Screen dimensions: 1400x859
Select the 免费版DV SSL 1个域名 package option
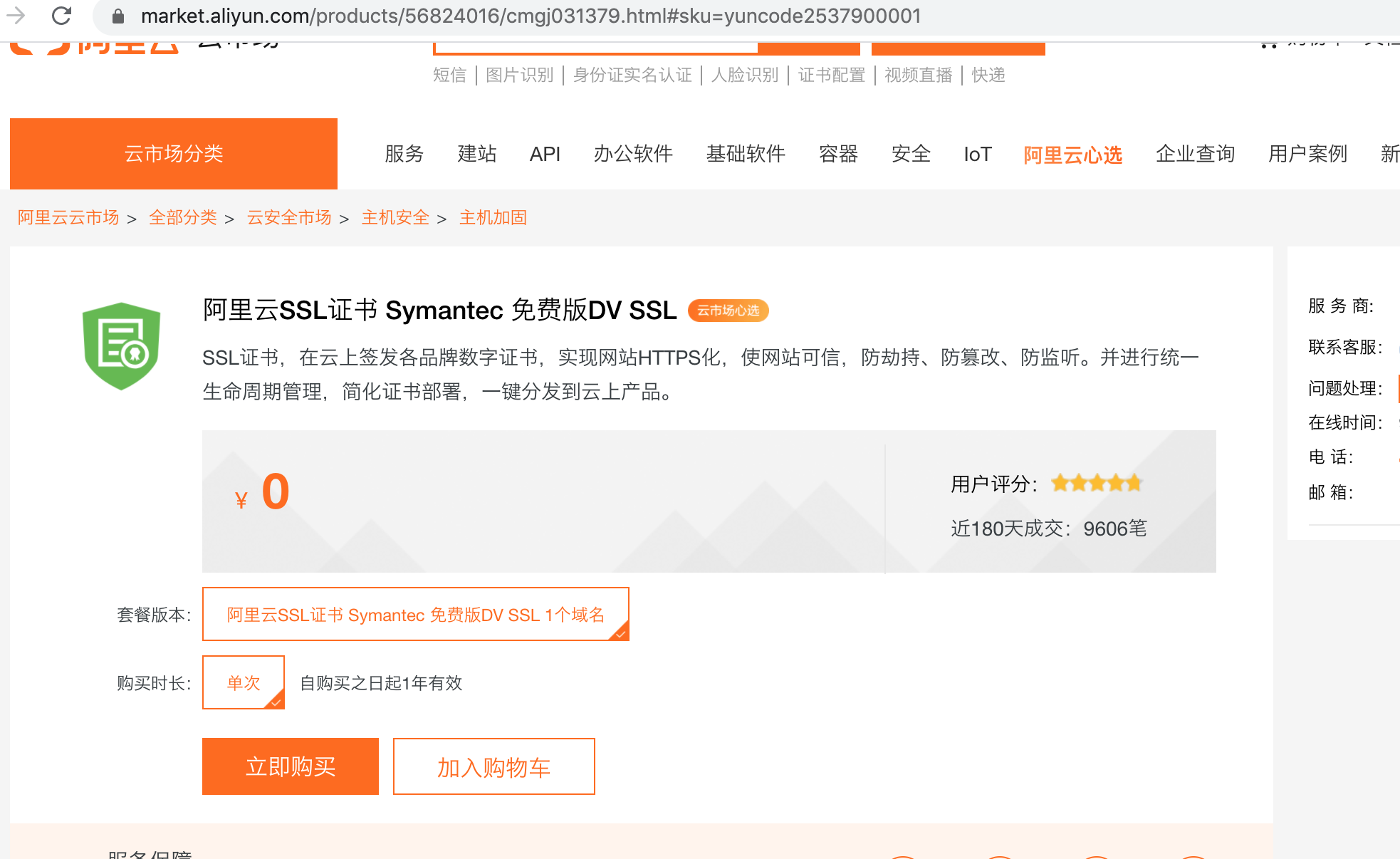(416, 614)
